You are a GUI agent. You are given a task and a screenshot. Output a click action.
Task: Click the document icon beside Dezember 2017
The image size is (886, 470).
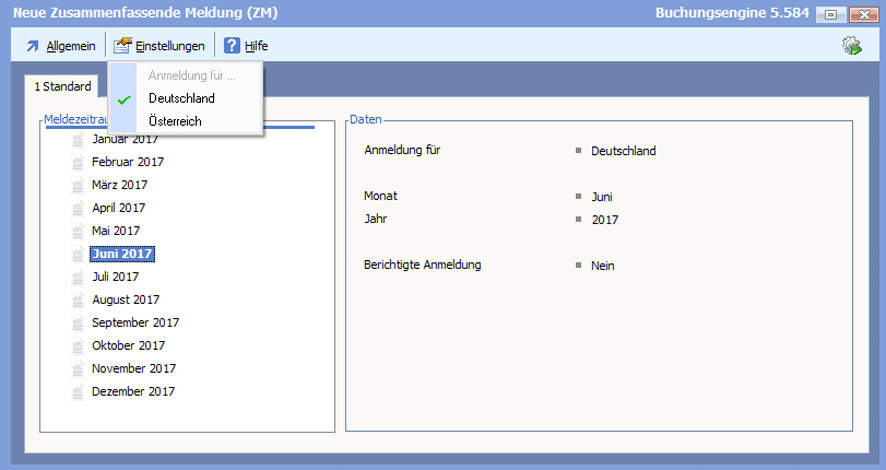point(79,392)
